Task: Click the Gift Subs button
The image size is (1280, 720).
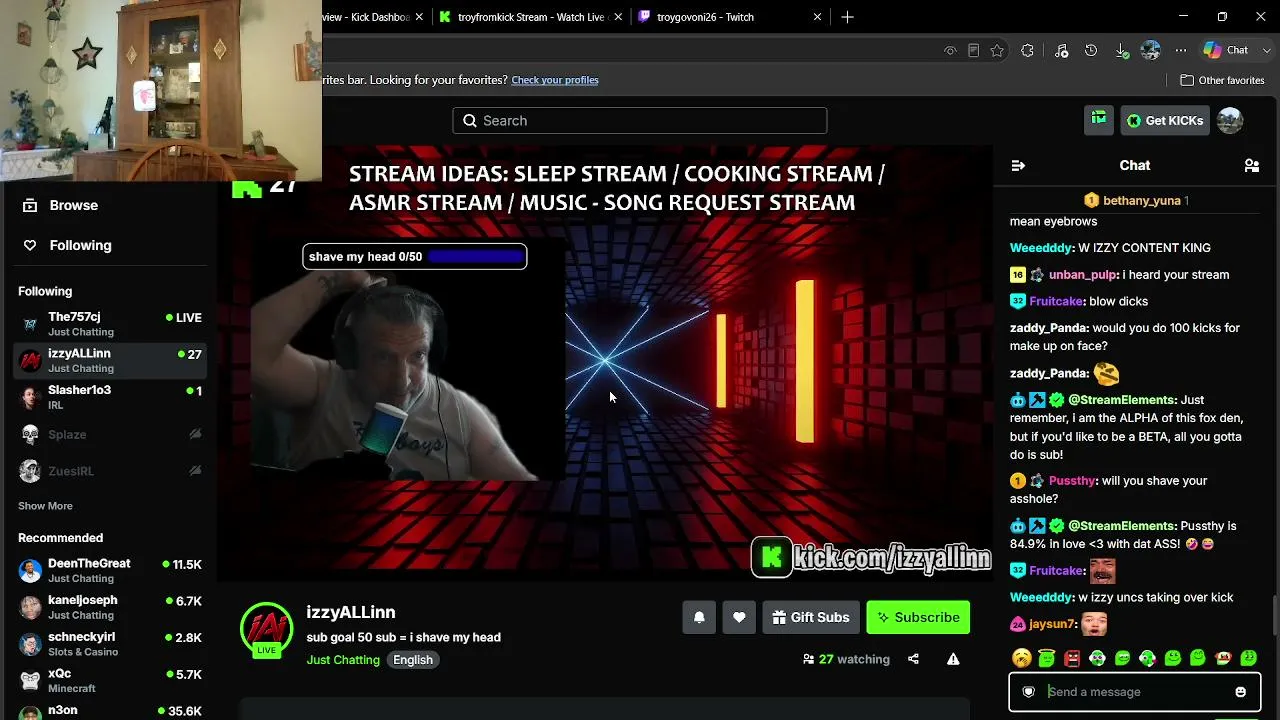Action: pyautogui.click(x=811, y=617)
